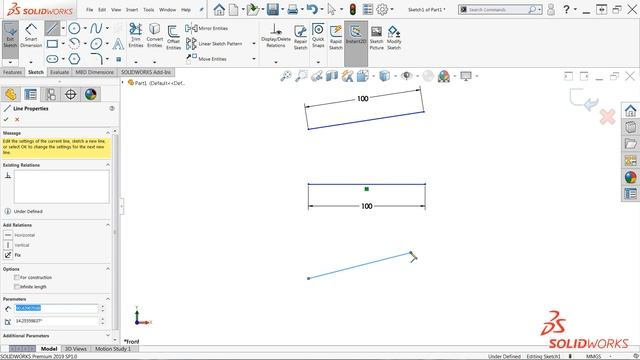This screenshot has height=360, width=640.
Task: Open circle tool dropdown arrow
Action: click(85, 29)
